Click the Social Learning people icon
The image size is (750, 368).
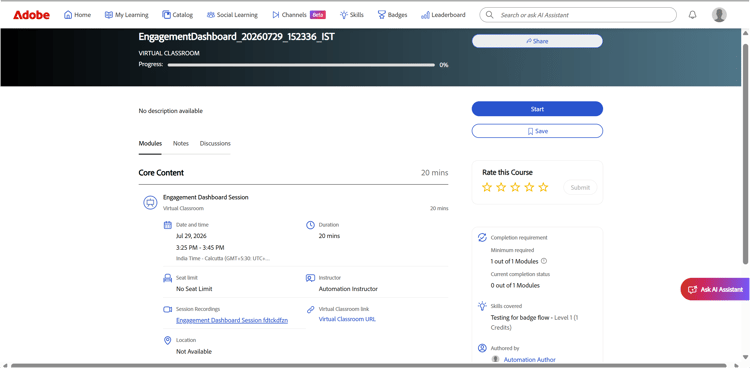(210, 15)
